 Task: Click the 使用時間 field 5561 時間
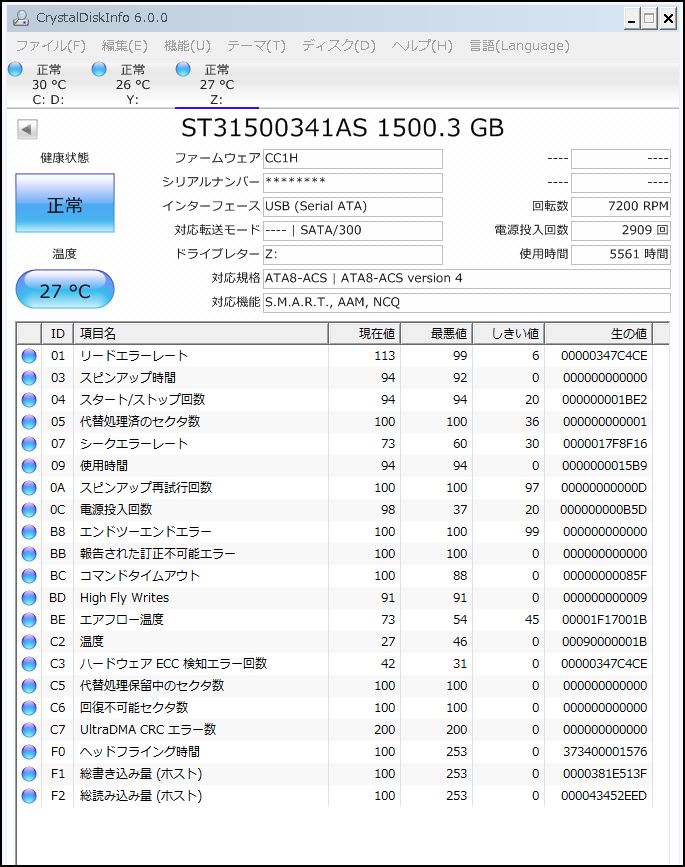pyautogui.click(x=621, y=254)
